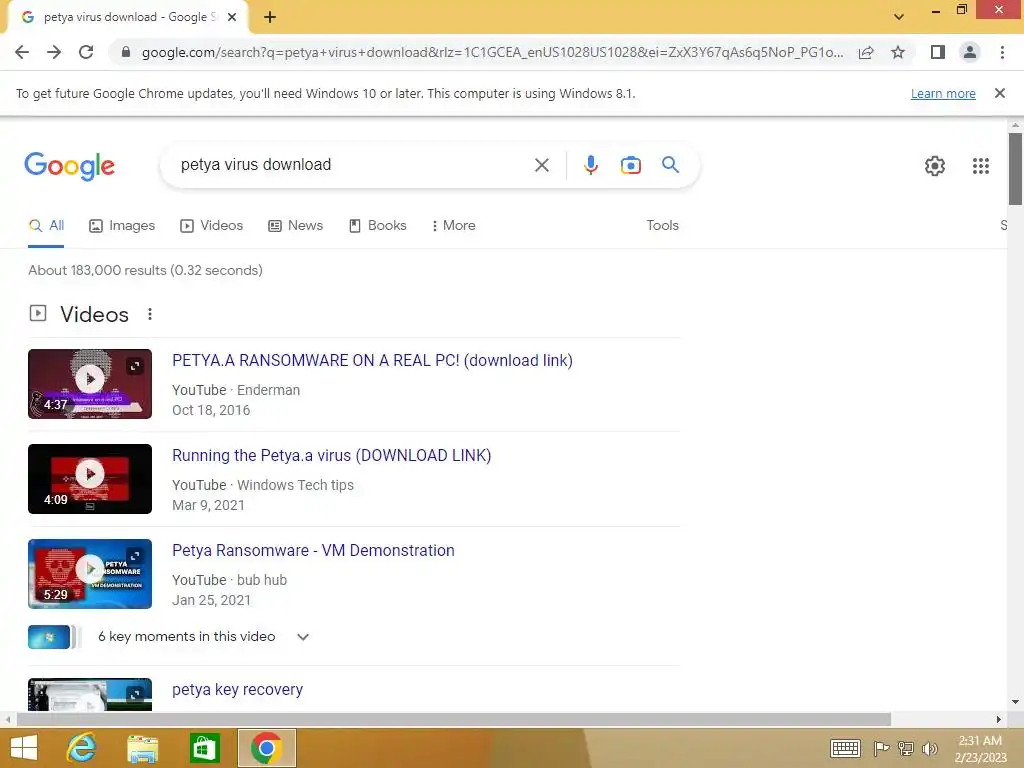
Task: Switch to Books results tab
Action: pyautogui.click(x=377, y=225)
